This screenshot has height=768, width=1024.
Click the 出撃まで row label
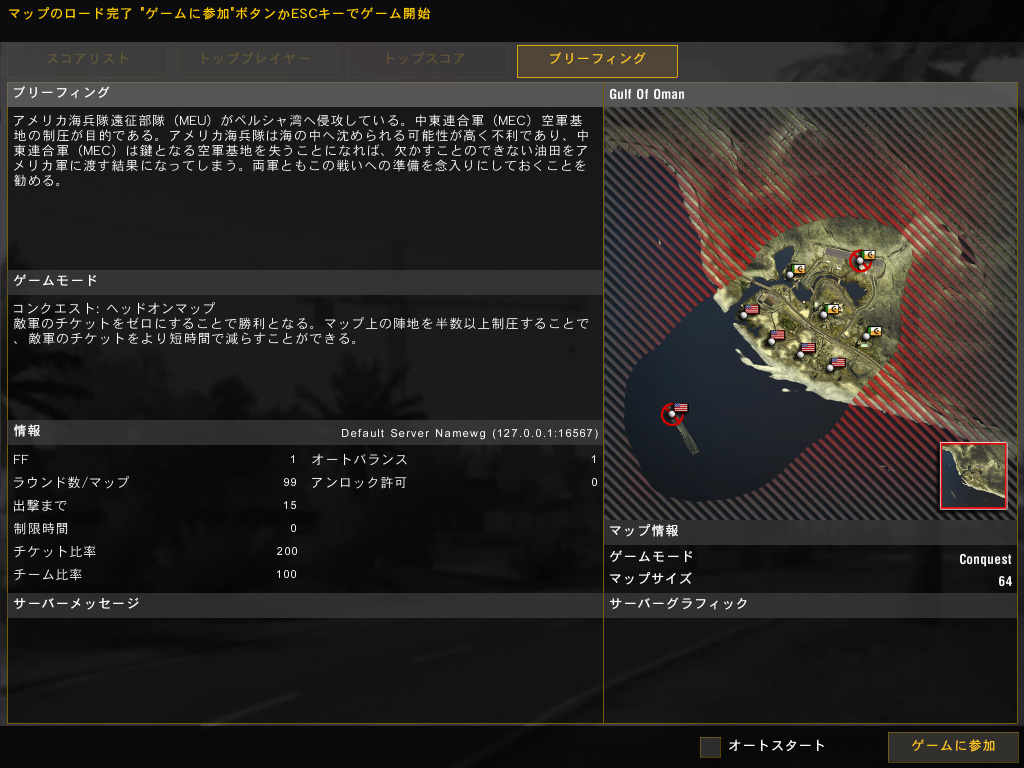pos(40,505)
